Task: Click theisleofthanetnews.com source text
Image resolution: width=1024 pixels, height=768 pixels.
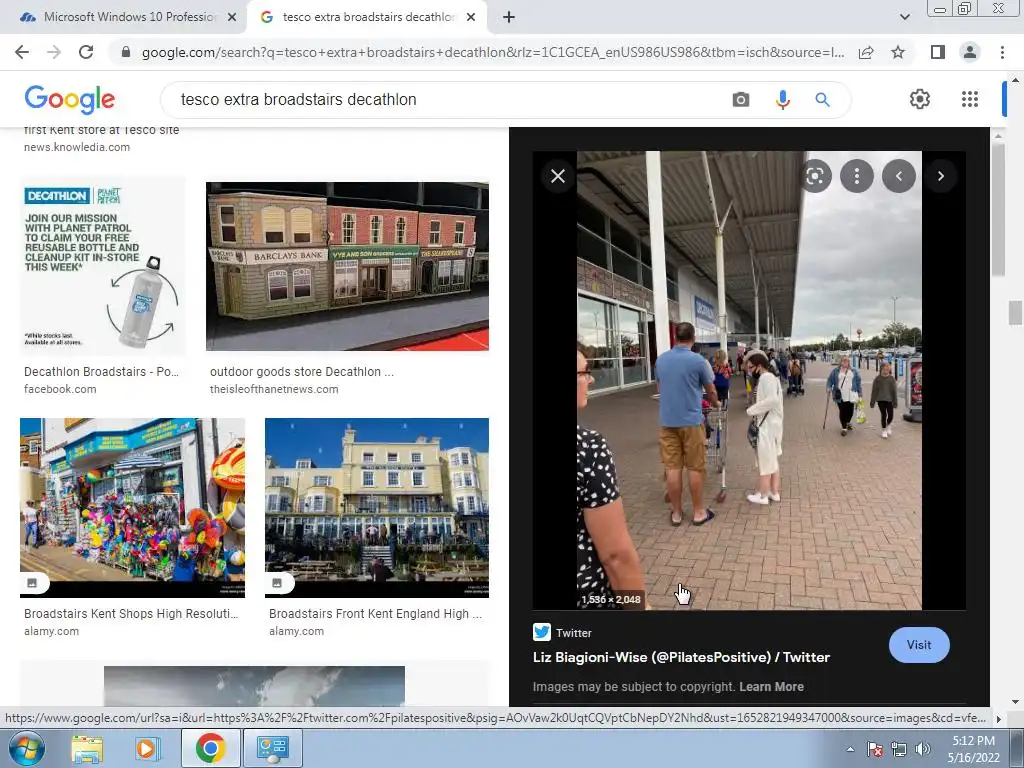Action: [x=274, y=389]
